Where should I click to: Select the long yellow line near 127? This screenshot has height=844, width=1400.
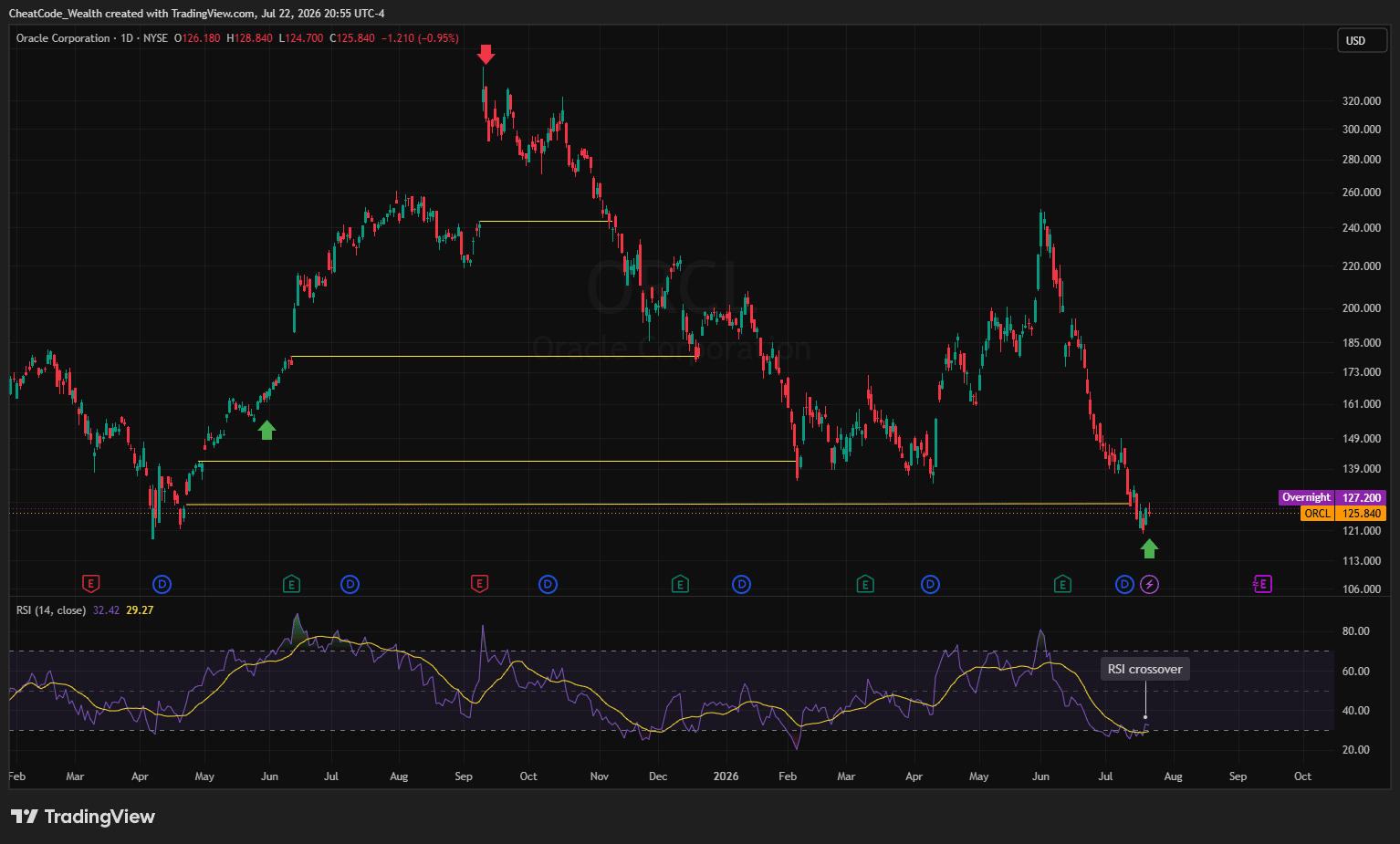coord(658,504)
